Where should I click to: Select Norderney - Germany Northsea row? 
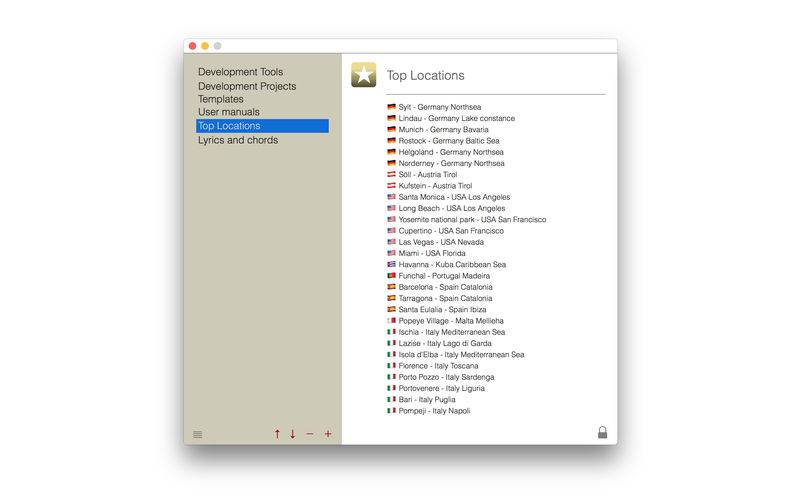(452, 163)
